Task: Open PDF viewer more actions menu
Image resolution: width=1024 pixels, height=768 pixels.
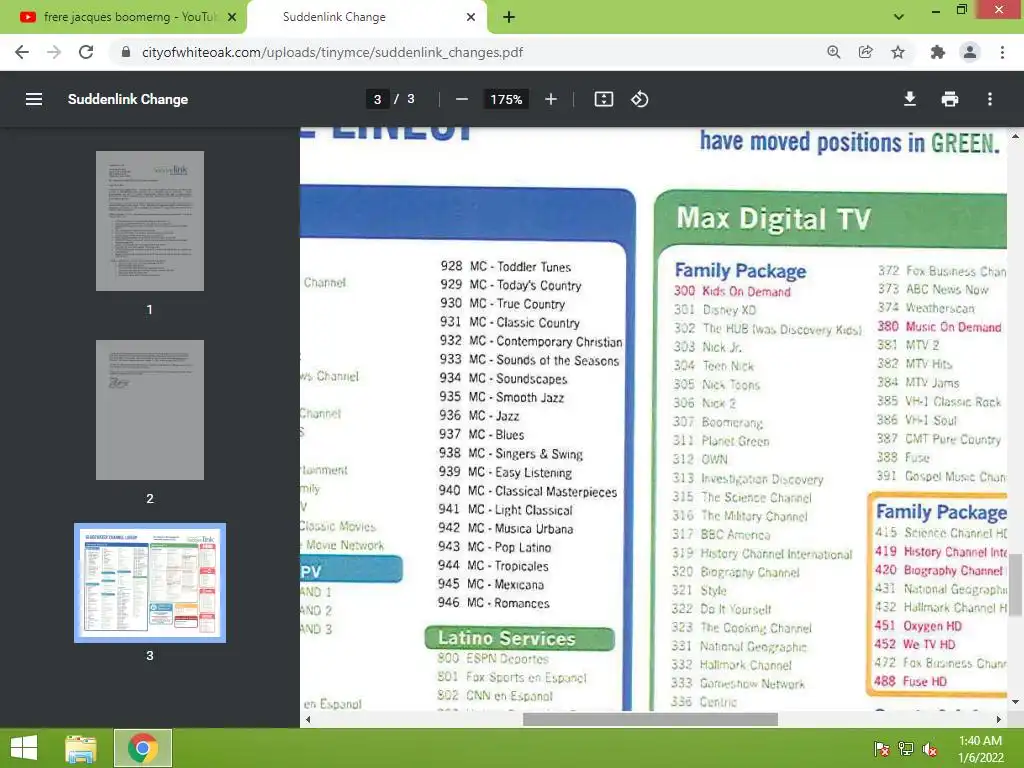Action: (990, 99)
